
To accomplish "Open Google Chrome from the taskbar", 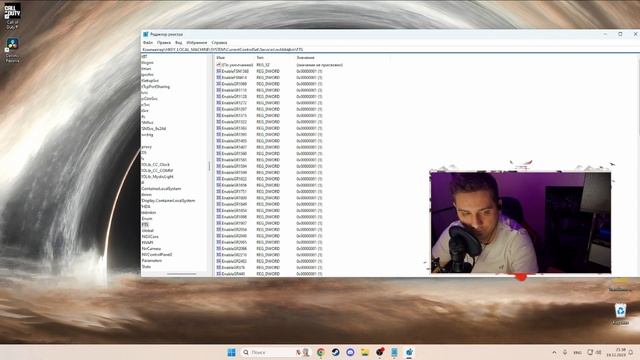I will tap(321, 352).
